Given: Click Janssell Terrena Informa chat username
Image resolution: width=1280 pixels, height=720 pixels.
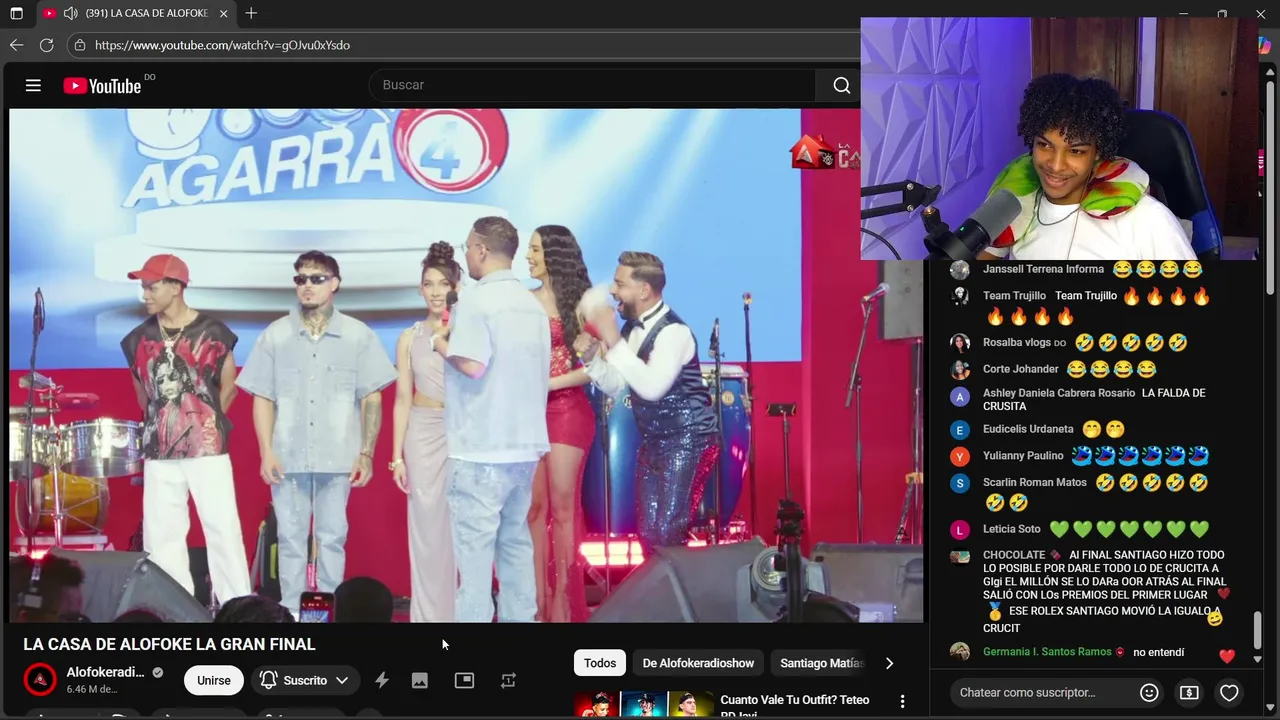Looking at the screenshot, I should coord(1043,269).
